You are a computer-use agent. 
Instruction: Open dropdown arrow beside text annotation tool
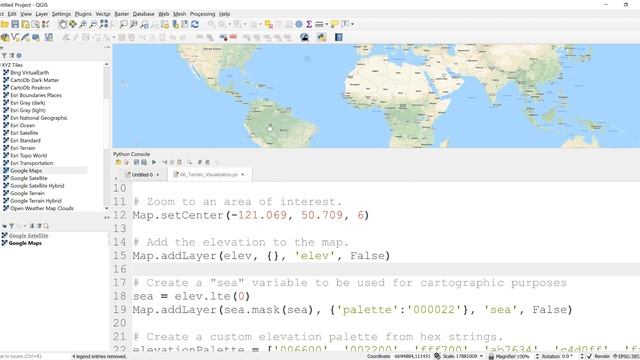click(352, 24)
